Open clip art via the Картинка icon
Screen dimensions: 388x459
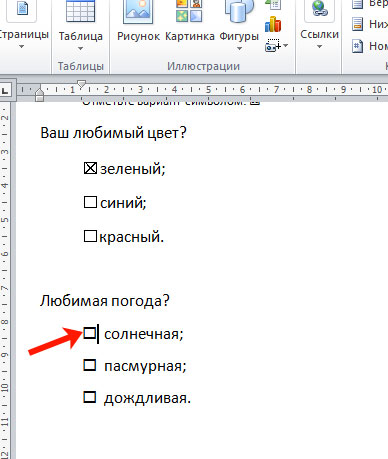pyautogui.click(x=189, y=11)
